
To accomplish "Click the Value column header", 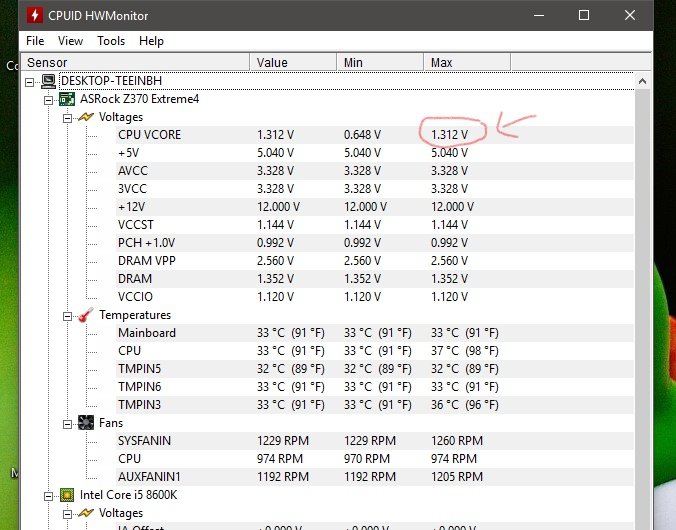I will coord(293,63).
